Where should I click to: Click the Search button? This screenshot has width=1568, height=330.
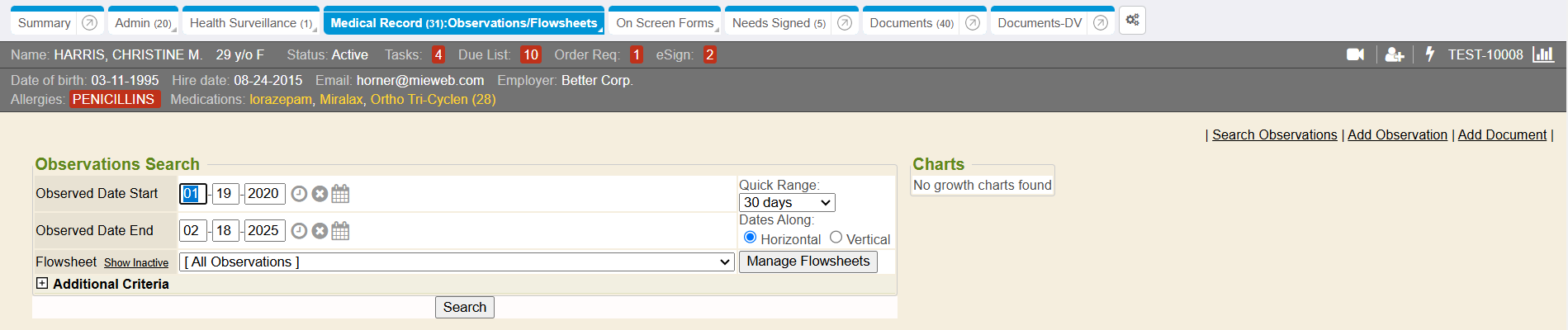[464, 307]
